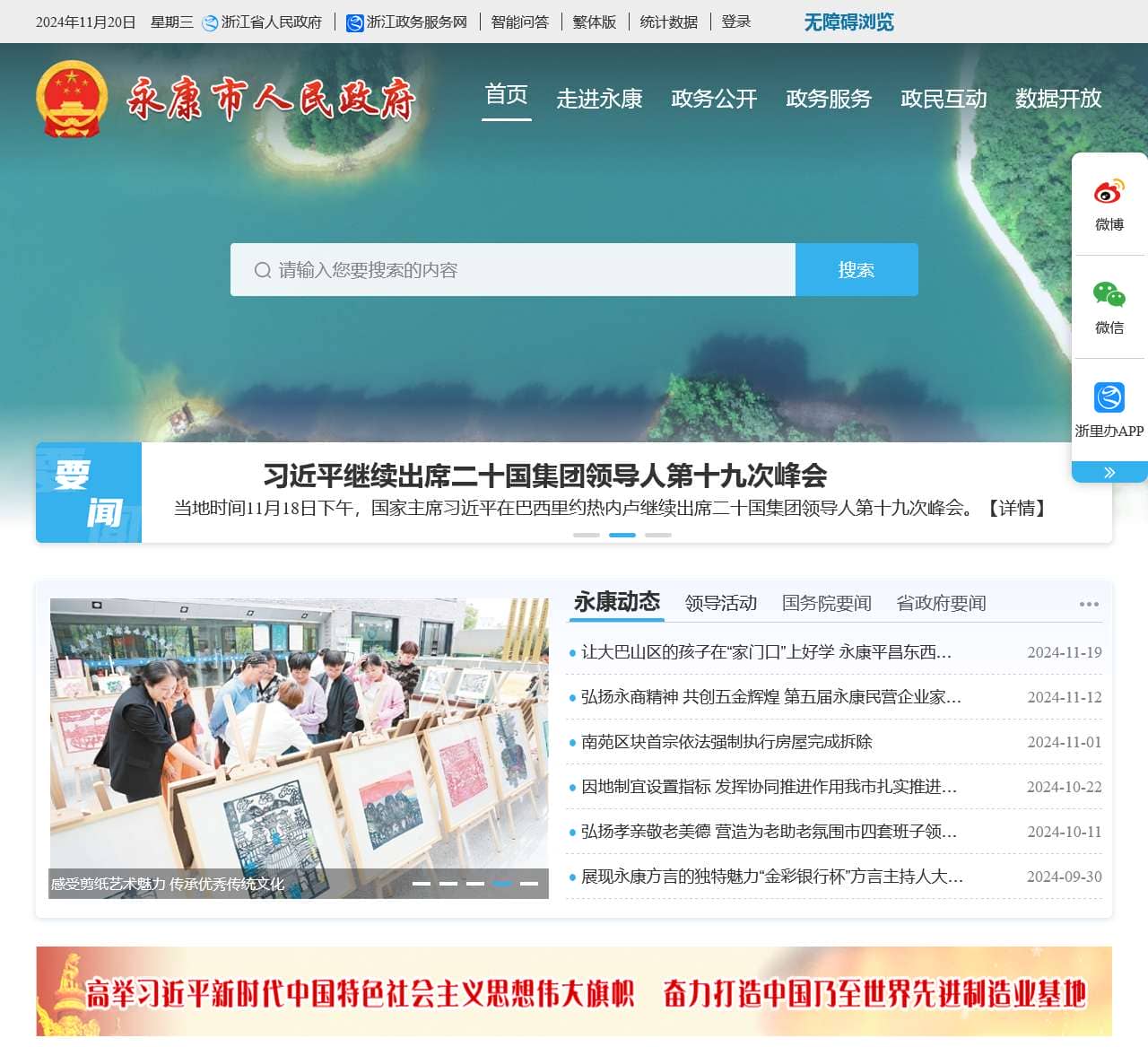Screen dimensions: 1148x1047
Task: Open news 弘扬孝亲敬老美德
Action: pyautogui.click(x=770, y=832)
